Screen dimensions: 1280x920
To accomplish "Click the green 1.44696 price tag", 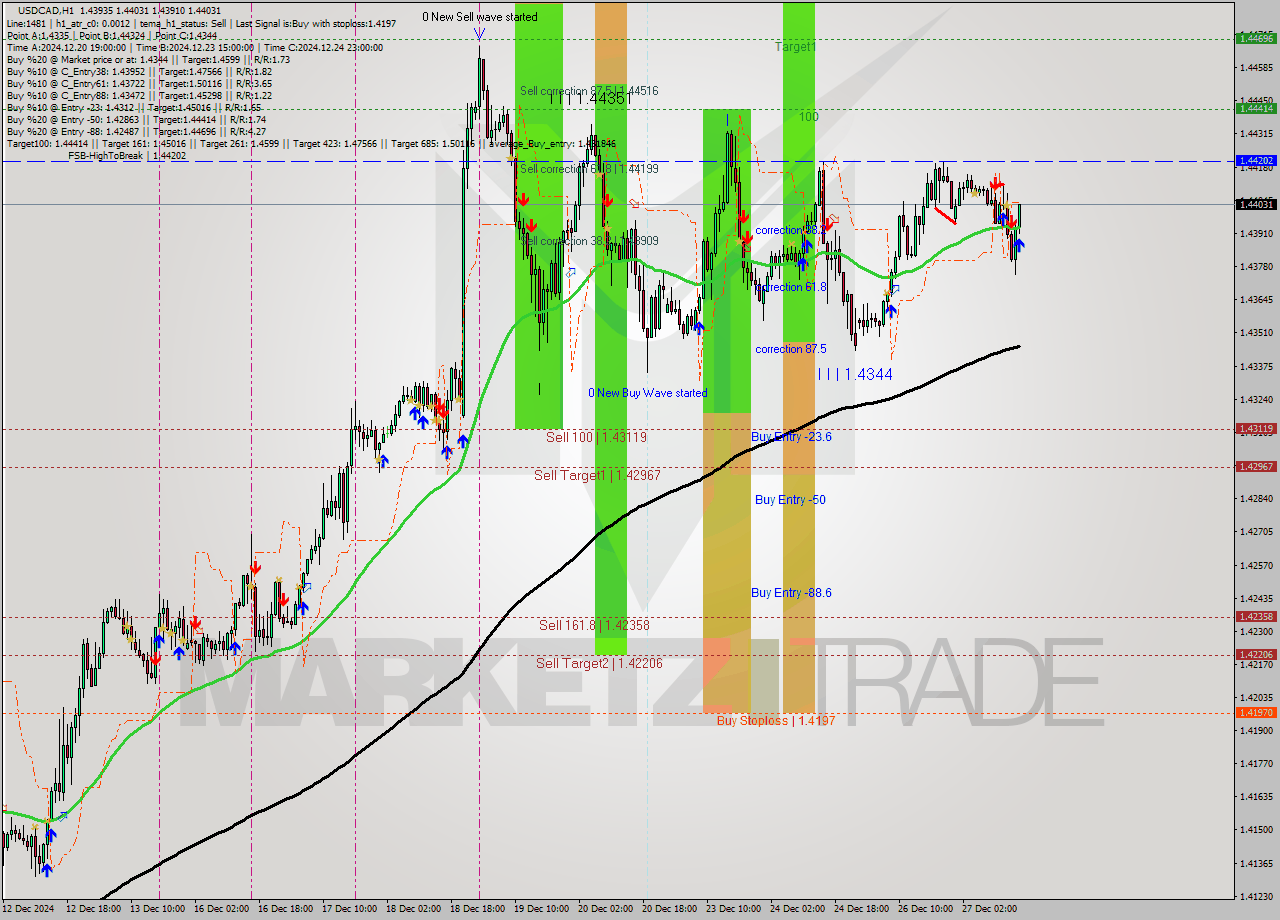I will [x=1255, y=38].
